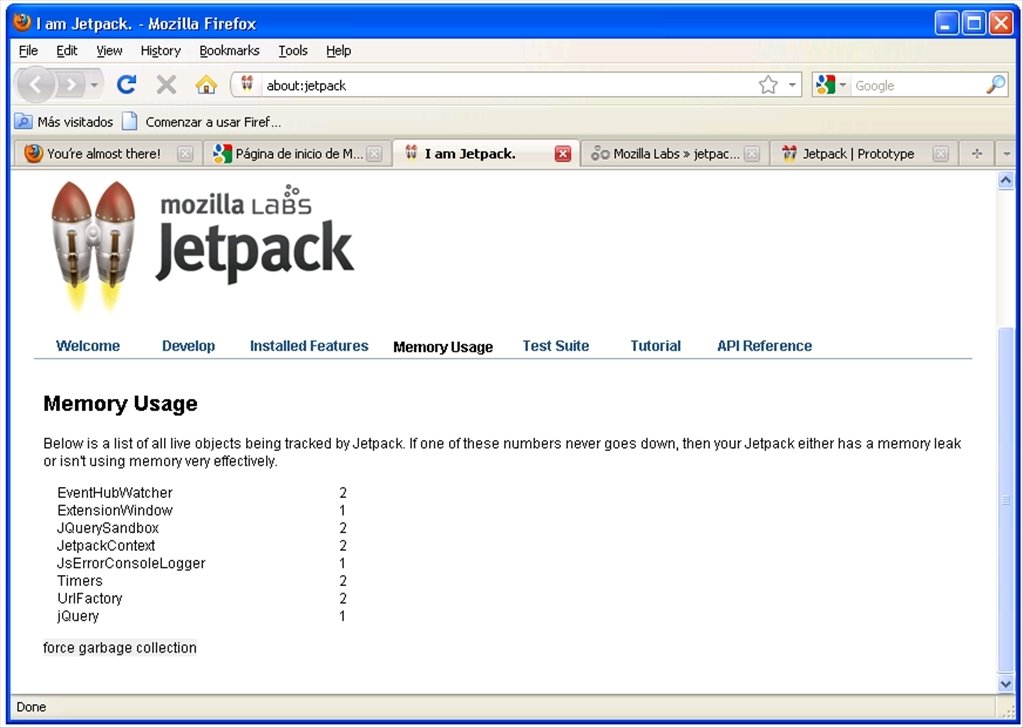The image size is (1023, 728).
Task: Open the search engine selector dropdown arrow
Action: click(x=842, y=85)
